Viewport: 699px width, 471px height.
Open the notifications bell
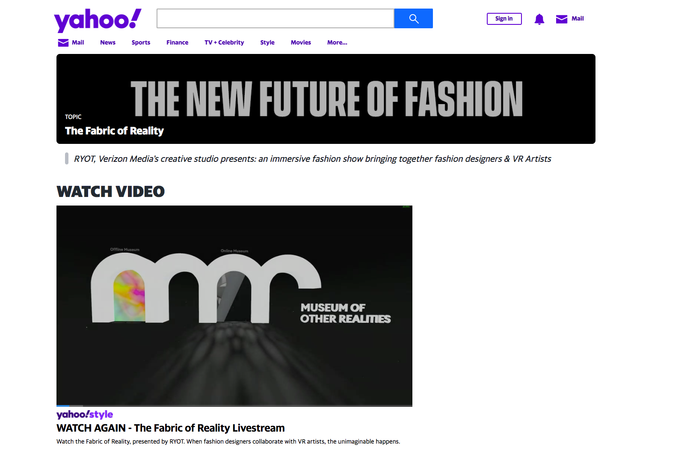pos(539,19)
